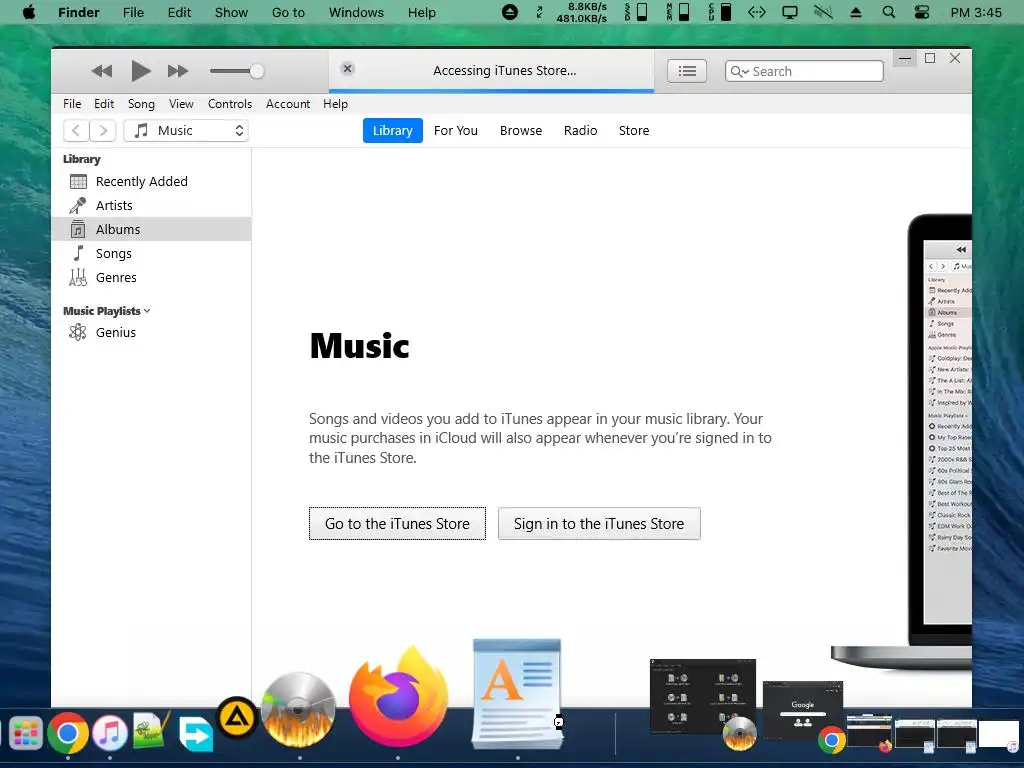Switch to the For You tab

pyautogui.click(x=456, y=131)
